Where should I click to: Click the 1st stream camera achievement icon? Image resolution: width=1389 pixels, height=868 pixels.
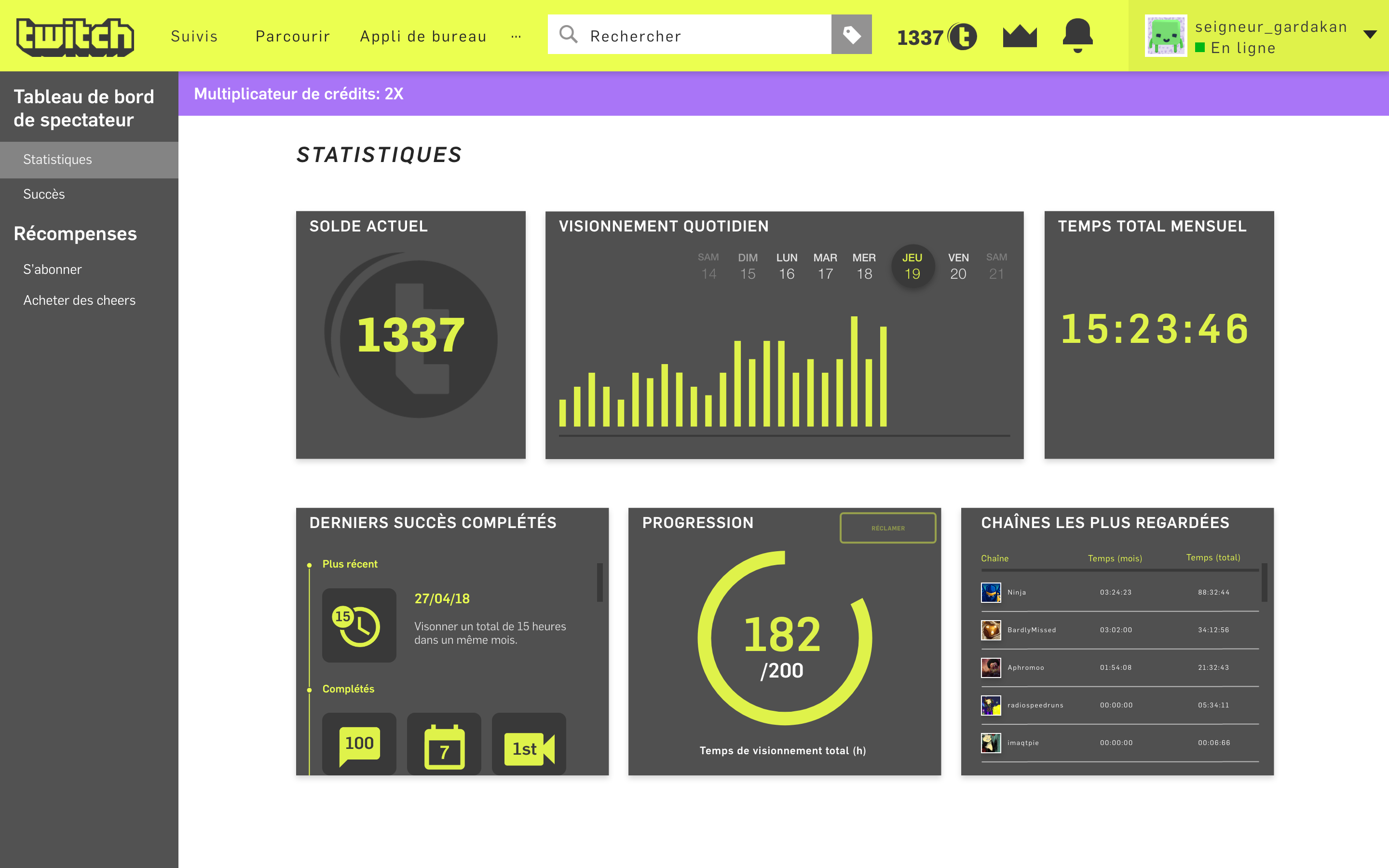[x=529, y=744]
